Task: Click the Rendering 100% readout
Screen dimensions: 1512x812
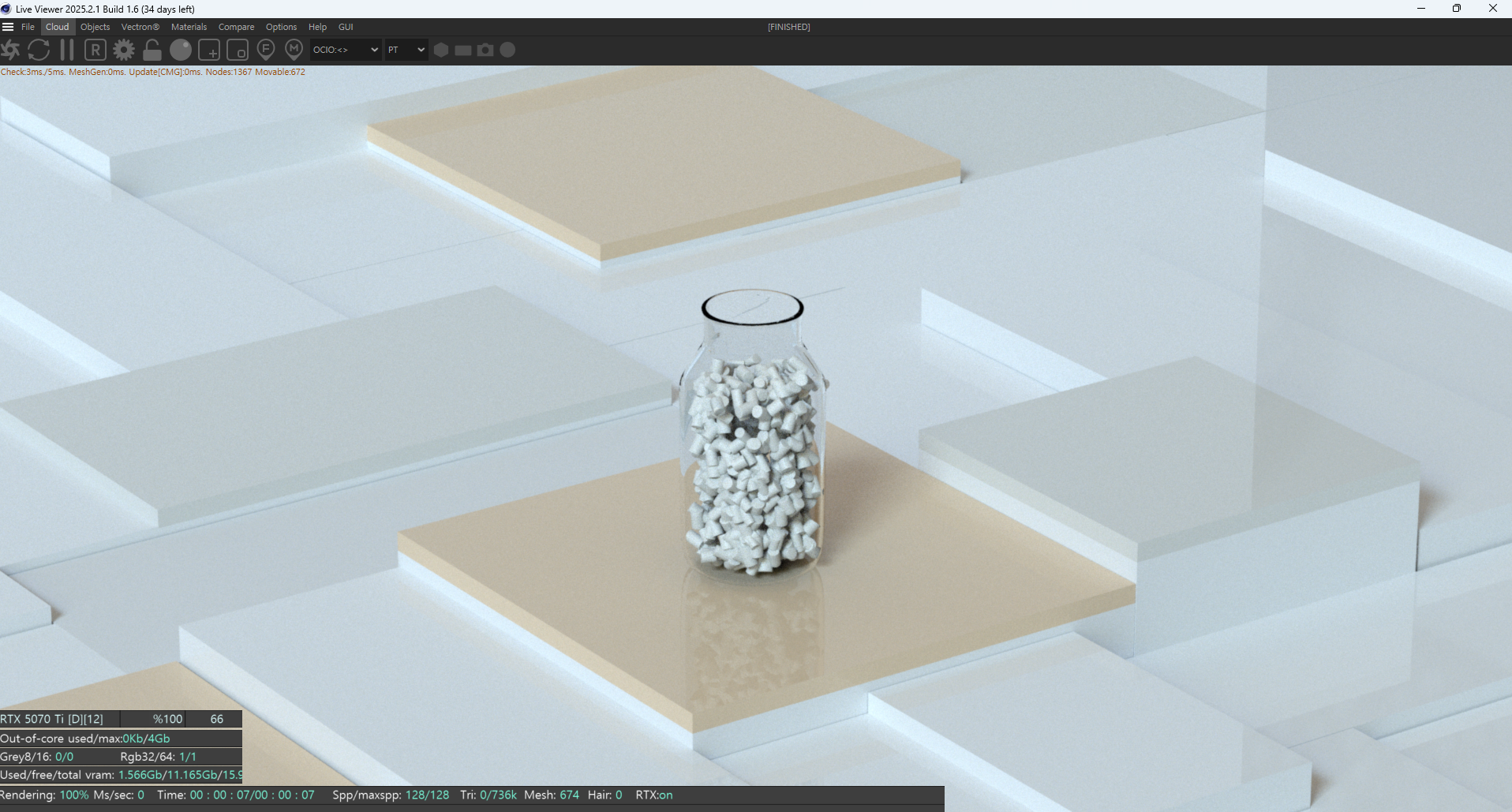Action: pos(45,795)
